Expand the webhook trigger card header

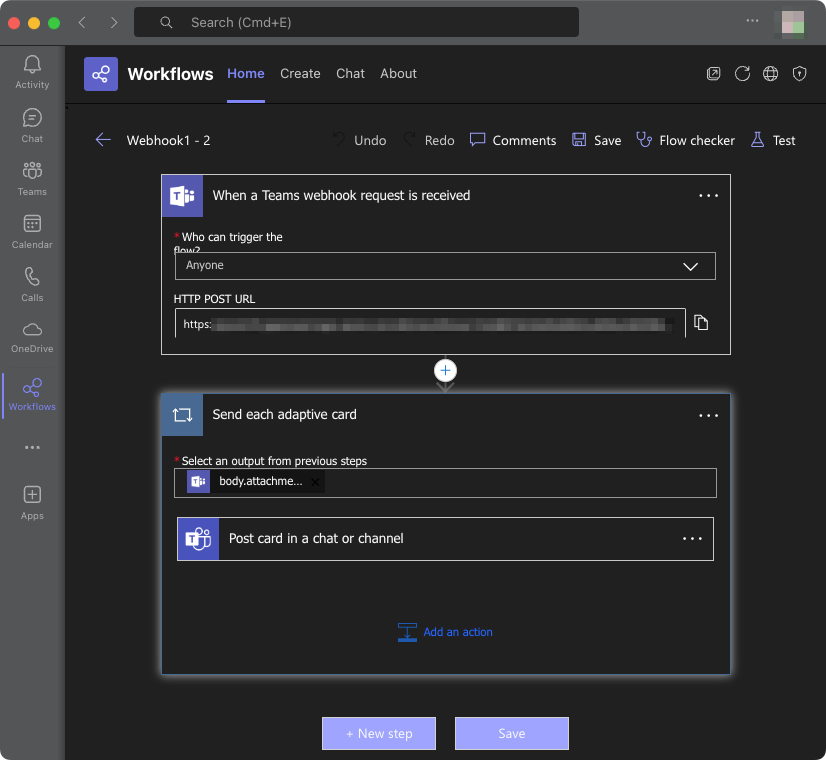click(x=446, y=196)
